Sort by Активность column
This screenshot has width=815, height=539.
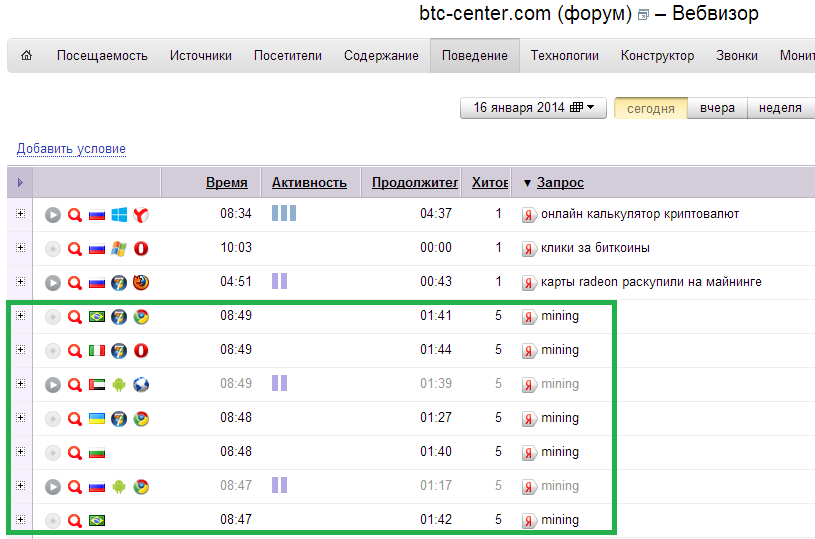(309, 182)
